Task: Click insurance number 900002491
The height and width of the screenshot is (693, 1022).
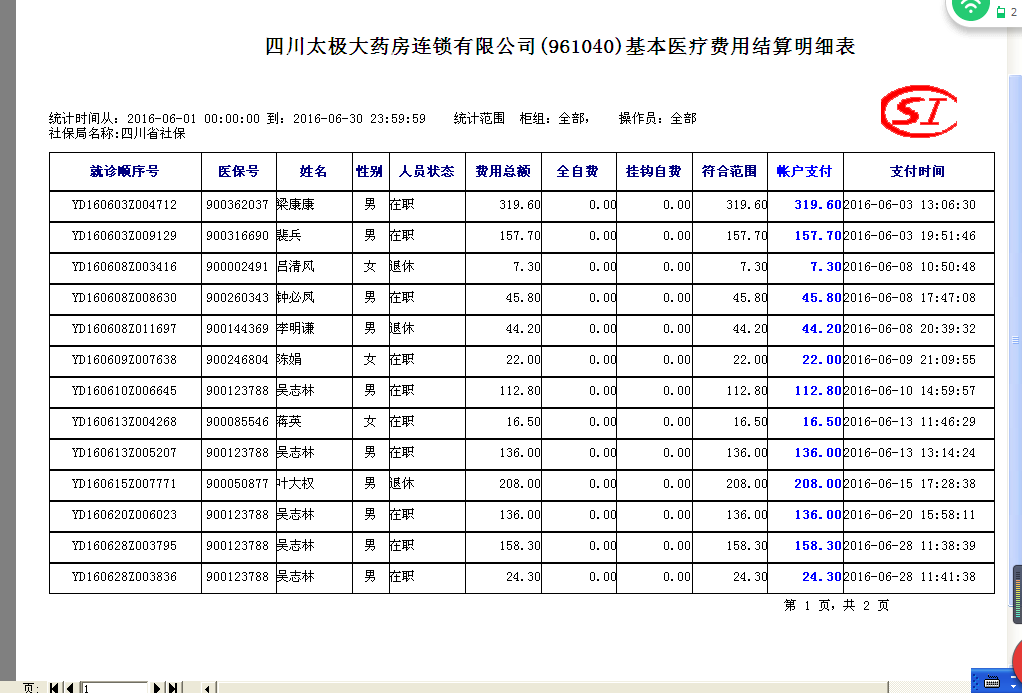Action: [237, 267]
